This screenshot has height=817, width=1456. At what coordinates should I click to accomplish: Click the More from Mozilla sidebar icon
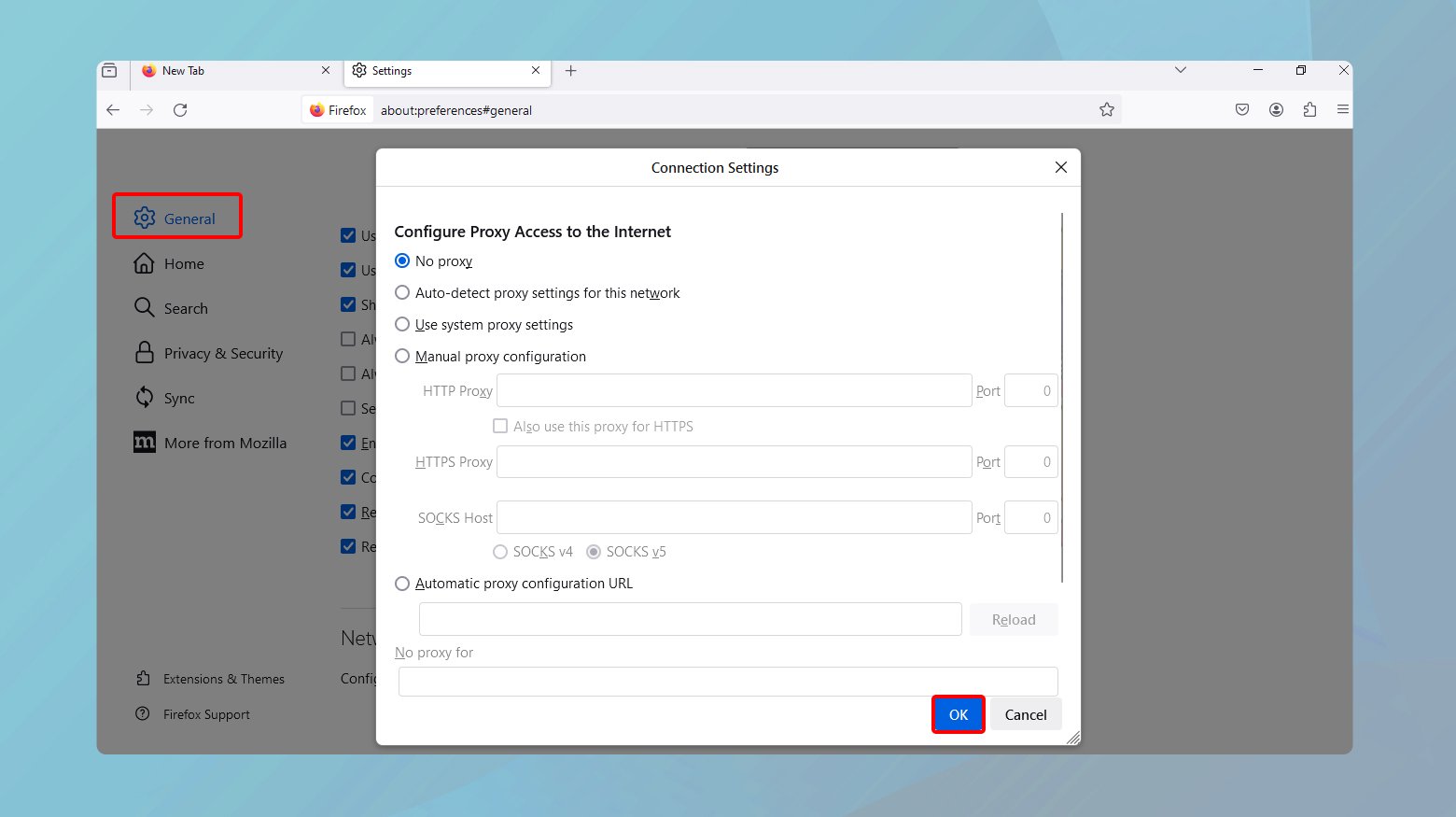[145, 442]
